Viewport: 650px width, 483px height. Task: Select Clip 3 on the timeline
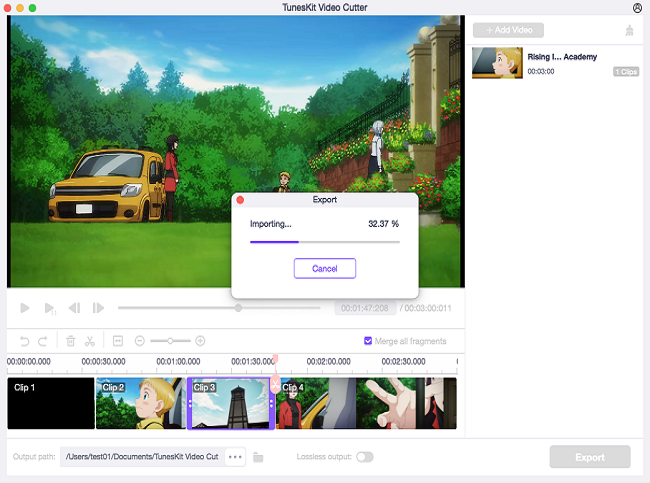pyautogui.click(x=231, y=403)
